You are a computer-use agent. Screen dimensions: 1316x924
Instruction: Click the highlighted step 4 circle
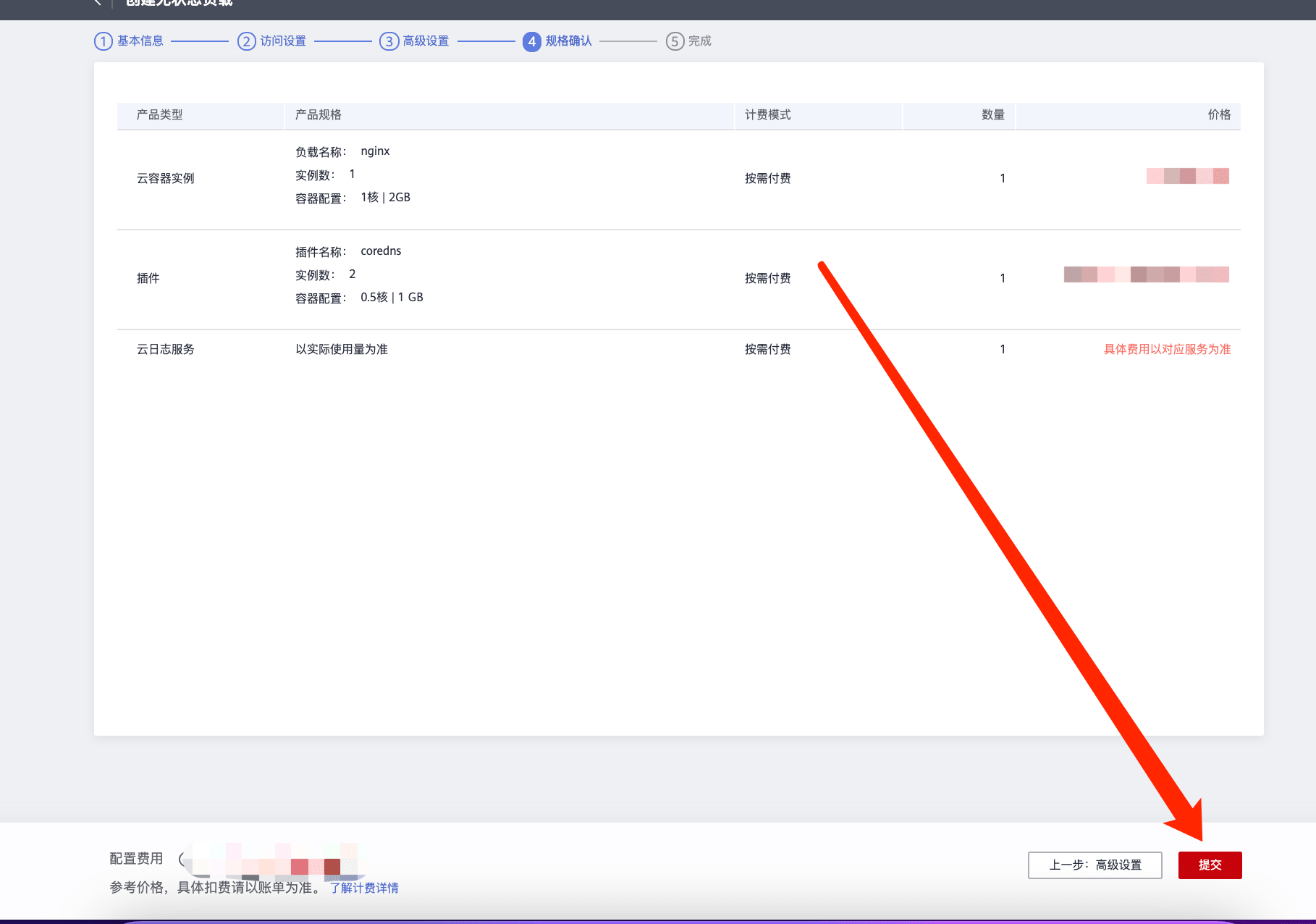pyautogui.click(x=531, y=41)
